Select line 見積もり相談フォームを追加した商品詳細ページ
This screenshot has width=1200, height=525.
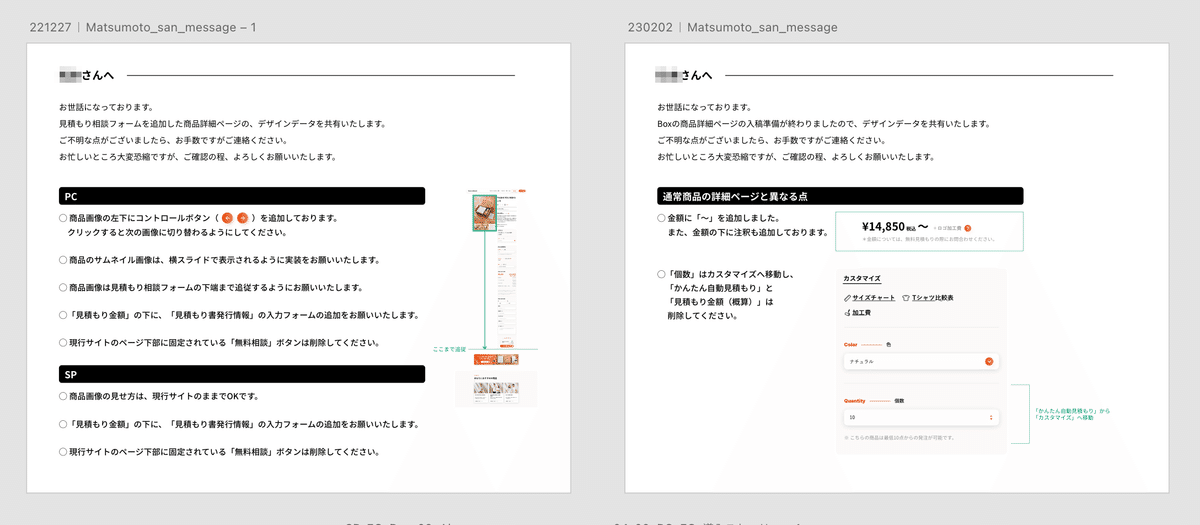[x=222, y=124]
